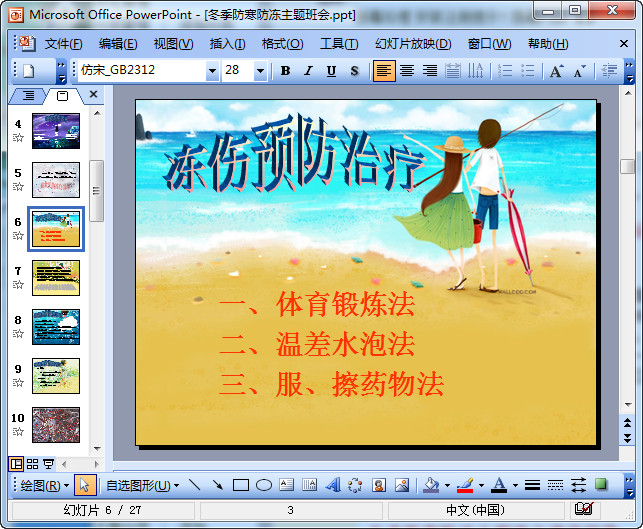Insert picture from file
This screenshot has width=643, height=529.
coord(402,485)
